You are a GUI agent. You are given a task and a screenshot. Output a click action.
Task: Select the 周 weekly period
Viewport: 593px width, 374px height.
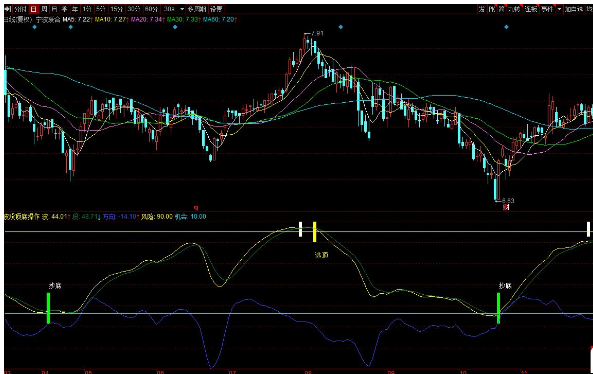(44, 9)
